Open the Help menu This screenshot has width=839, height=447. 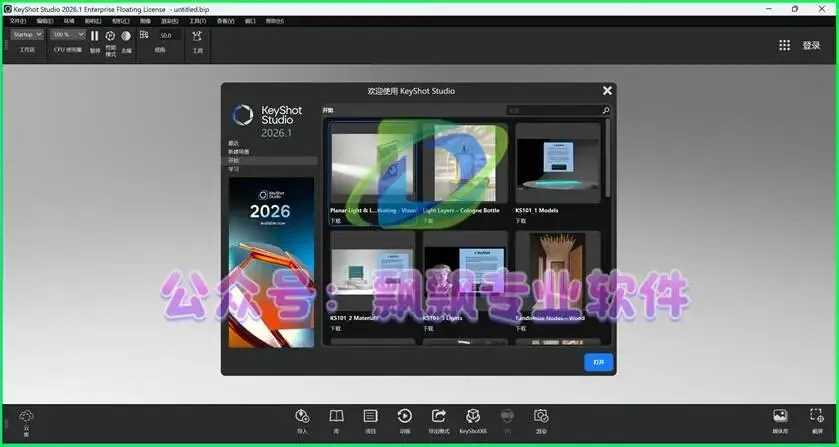pos(275,21)
